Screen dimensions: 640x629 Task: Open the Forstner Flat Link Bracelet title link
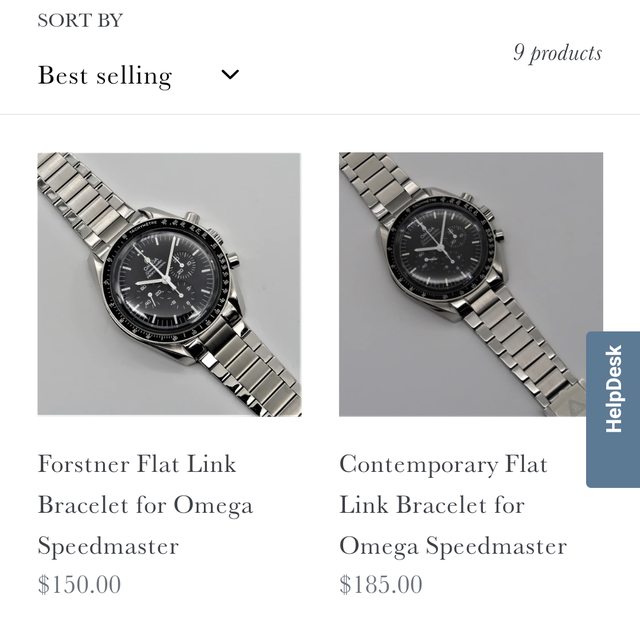[145, 505]
